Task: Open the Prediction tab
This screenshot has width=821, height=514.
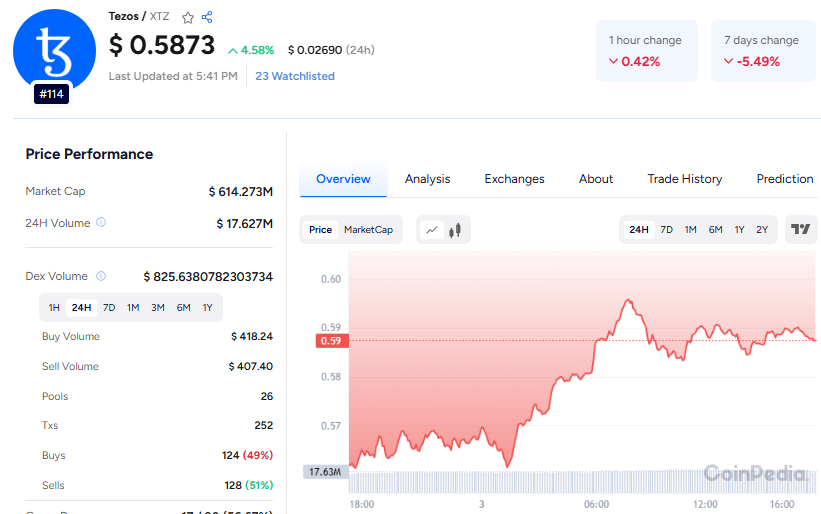Action: (785, 179)
